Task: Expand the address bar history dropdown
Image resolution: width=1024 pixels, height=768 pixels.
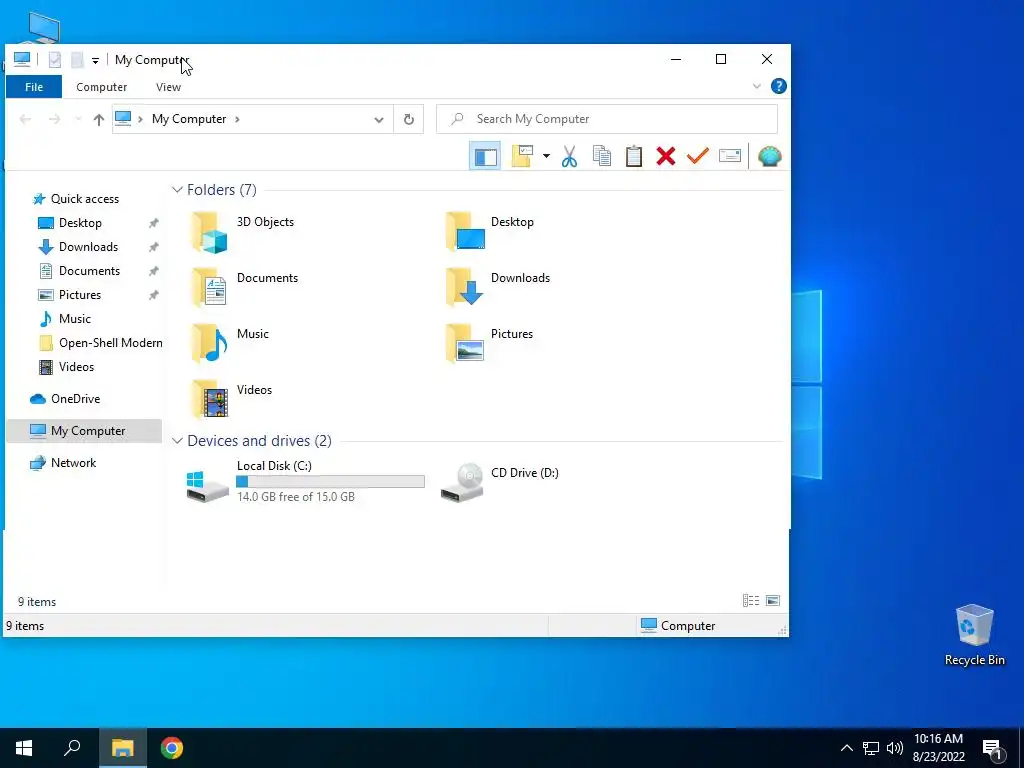Action: (379, 120)
